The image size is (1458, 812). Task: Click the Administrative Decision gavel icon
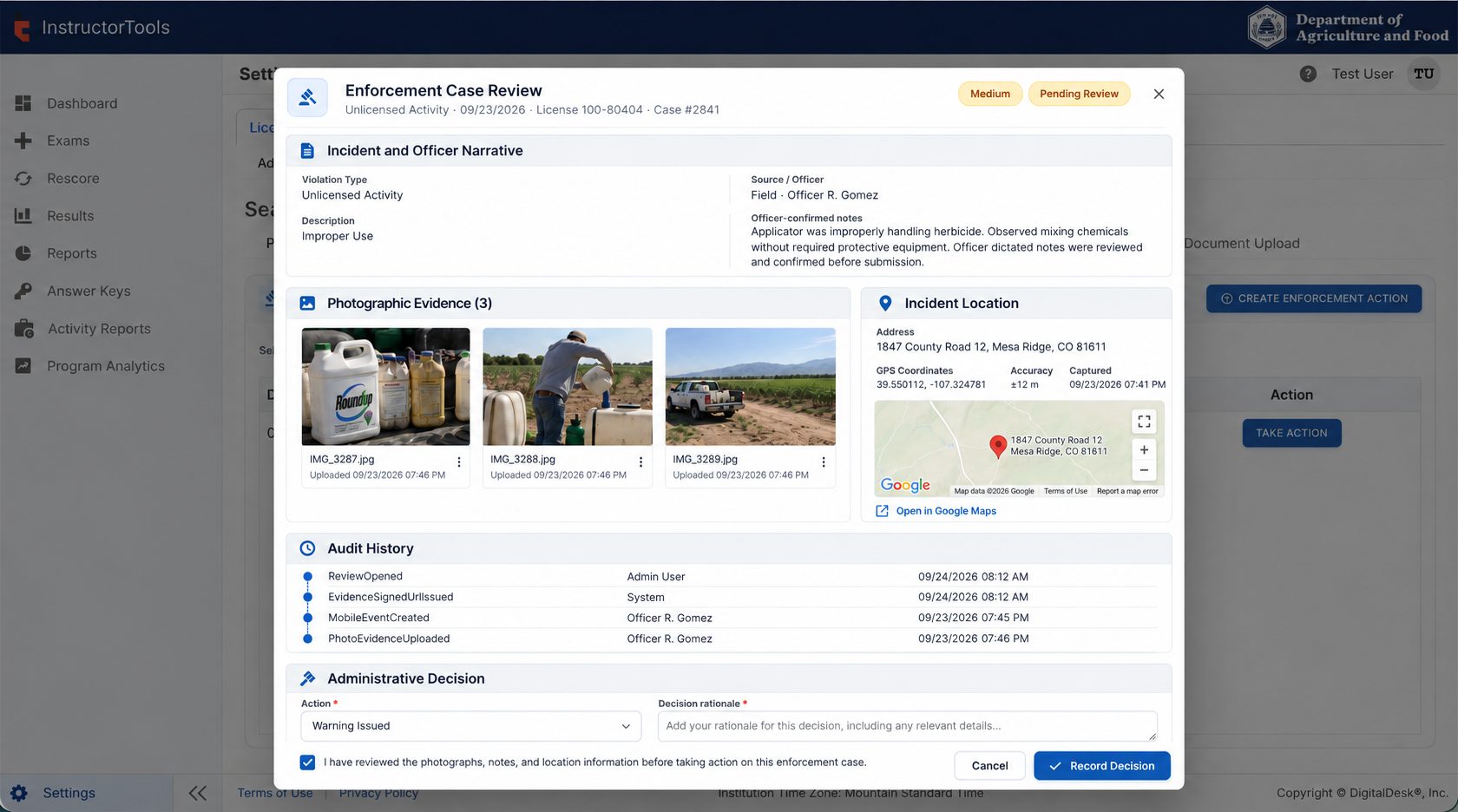click(307, 678)
